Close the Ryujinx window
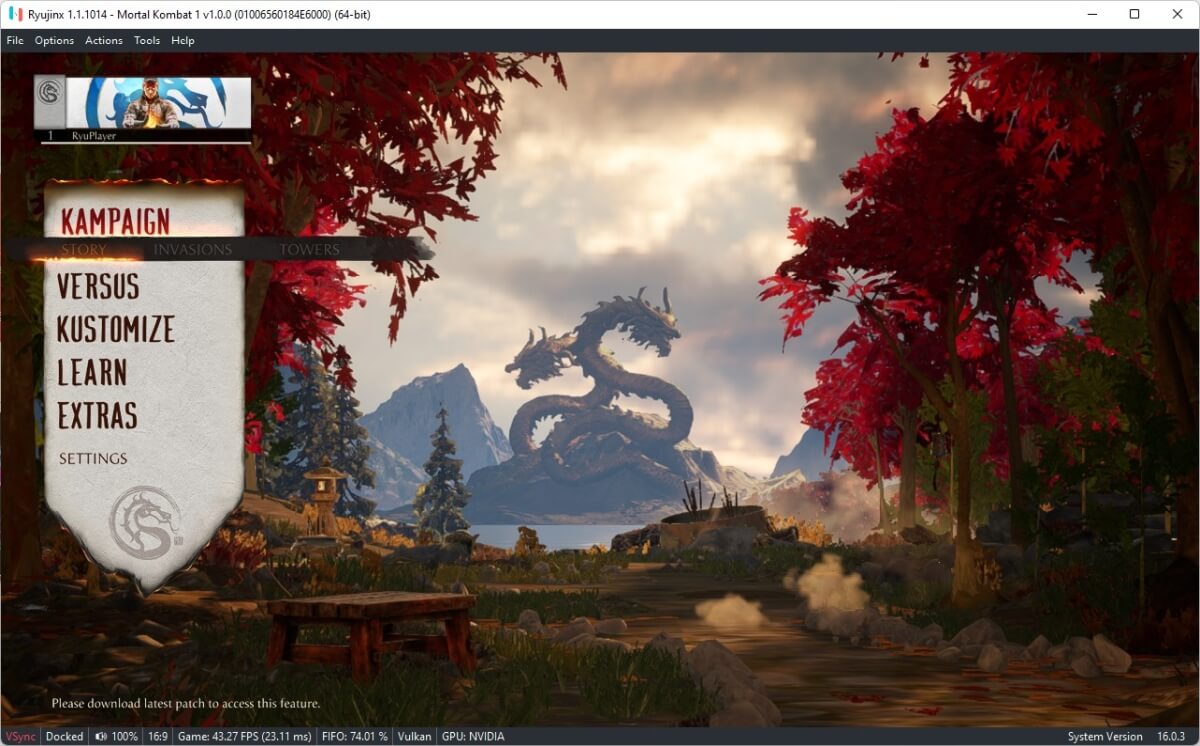Image resolution: width=1200 pixels, height=746 pixels. point(1177,14)
